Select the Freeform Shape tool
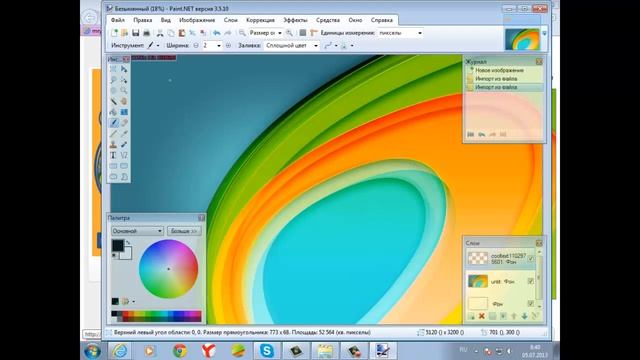Image resolution: width=640 pixels, height=360 pixels. 124,176
